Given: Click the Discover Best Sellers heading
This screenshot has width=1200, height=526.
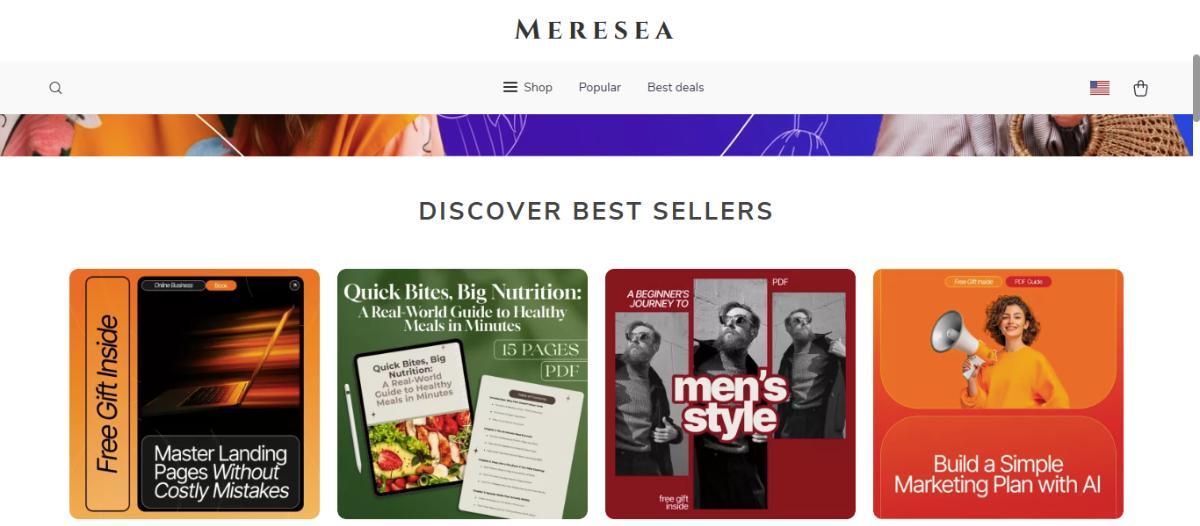Looking at the screenshot, I should [596, 211].
